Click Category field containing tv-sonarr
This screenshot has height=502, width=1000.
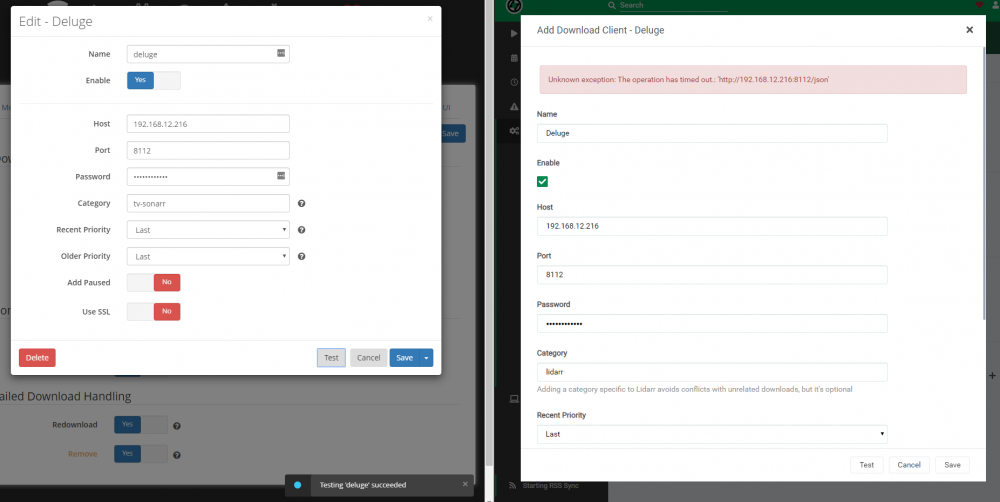click(x=208, y=203)
